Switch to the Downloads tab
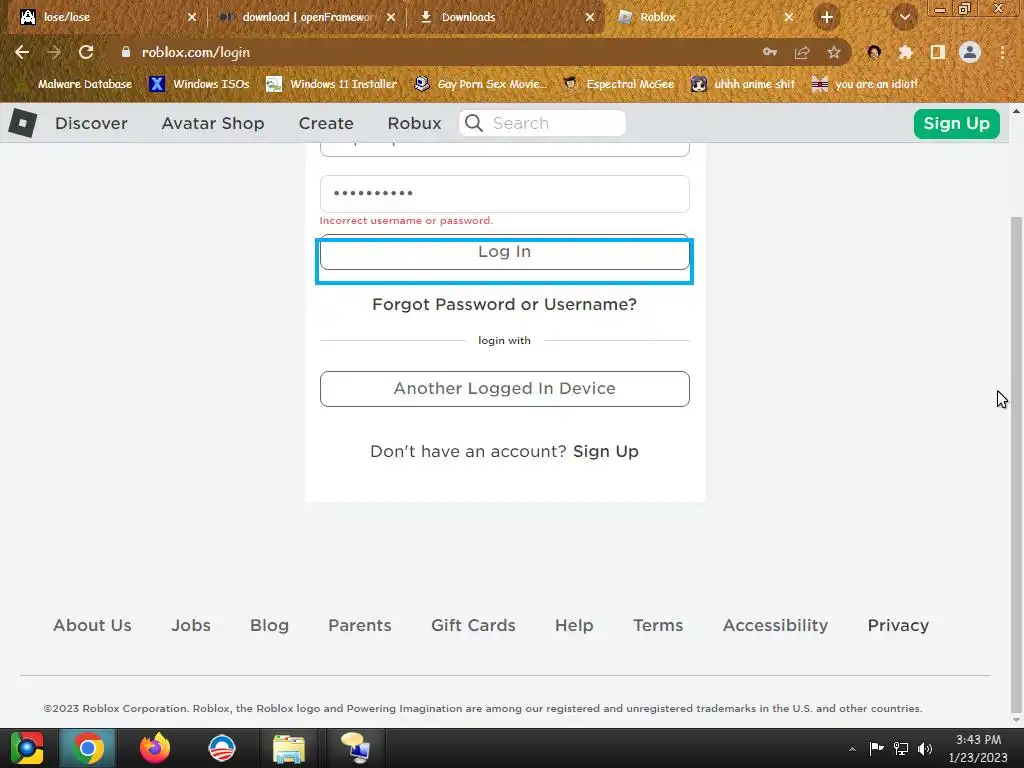The width and height of the screenshot is (1024, 768). pos(506,18)
